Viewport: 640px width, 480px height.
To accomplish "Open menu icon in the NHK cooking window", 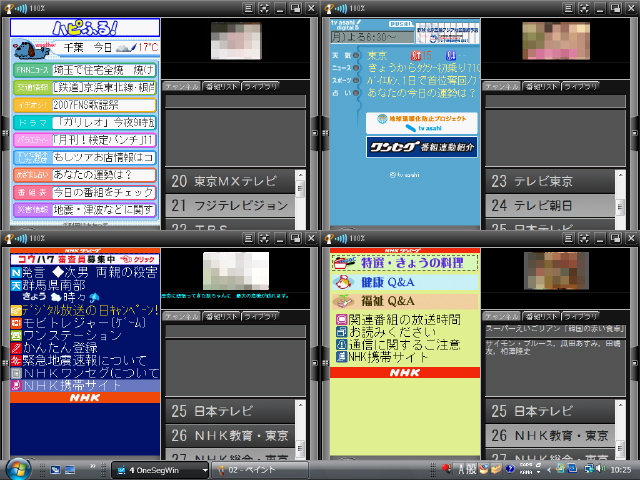I will (x=568, y=238).
